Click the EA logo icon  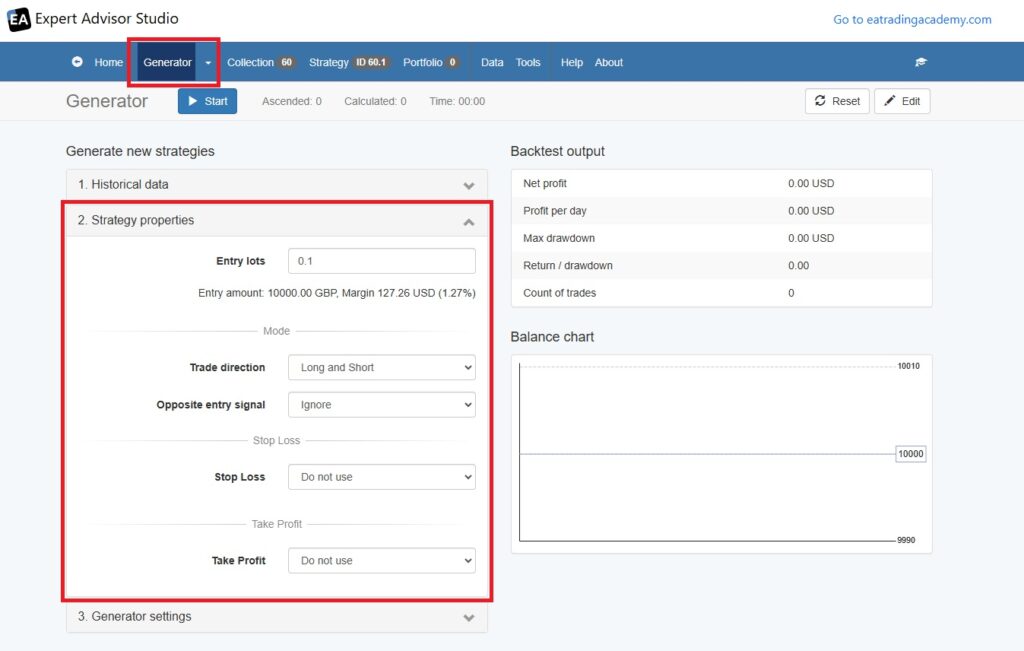(x=19, y=19)
